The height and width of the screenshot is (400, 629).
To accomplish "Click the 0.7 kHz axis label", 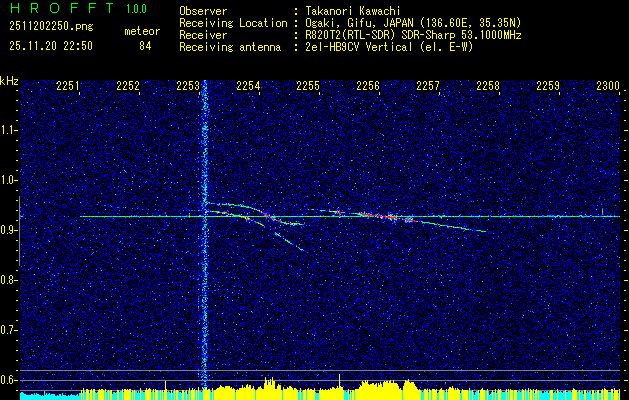I will (x=8, y=330).
